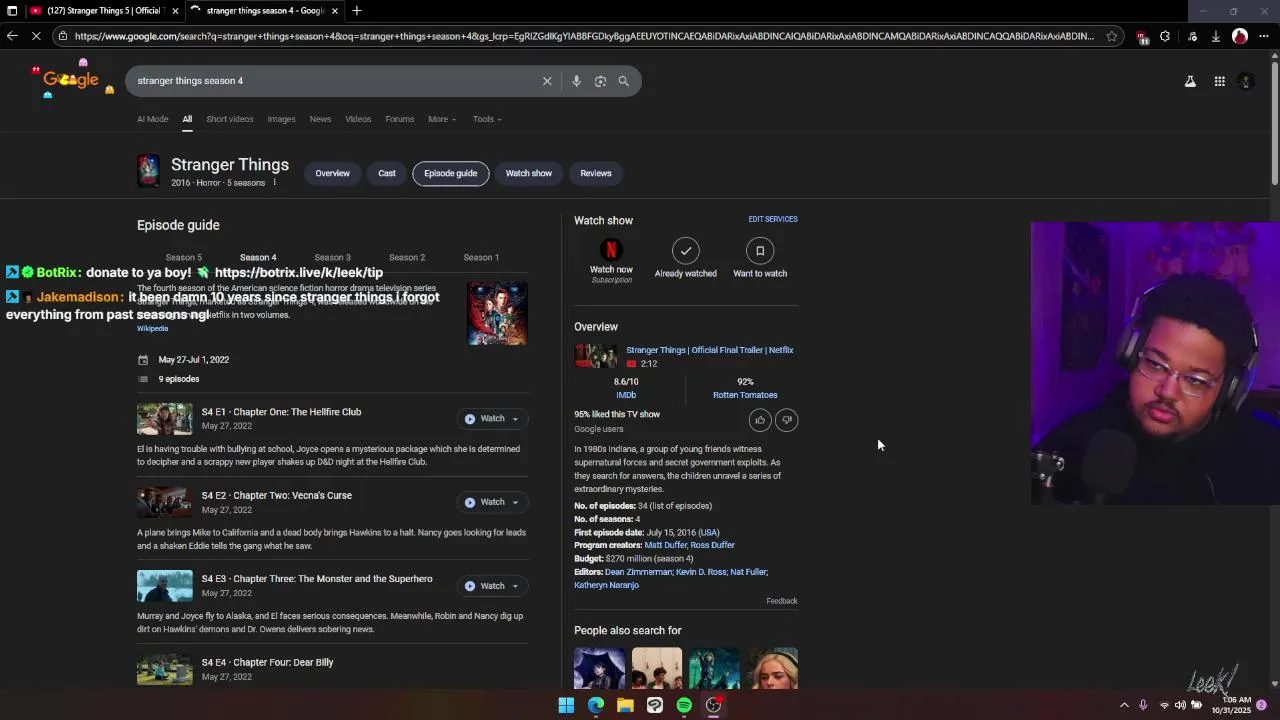Open Chapter One: The Hellfire Club thumbnail

tap(165, 419)
